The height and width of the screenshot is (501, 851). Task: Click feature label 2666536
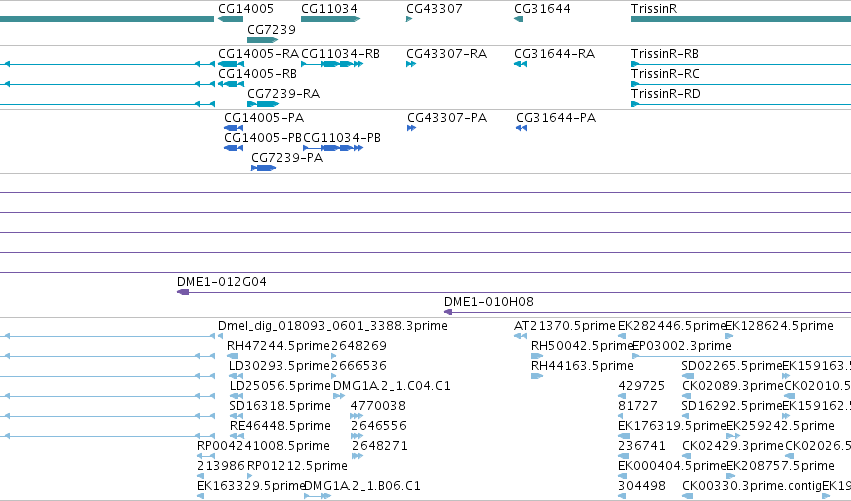coord(359,366)
